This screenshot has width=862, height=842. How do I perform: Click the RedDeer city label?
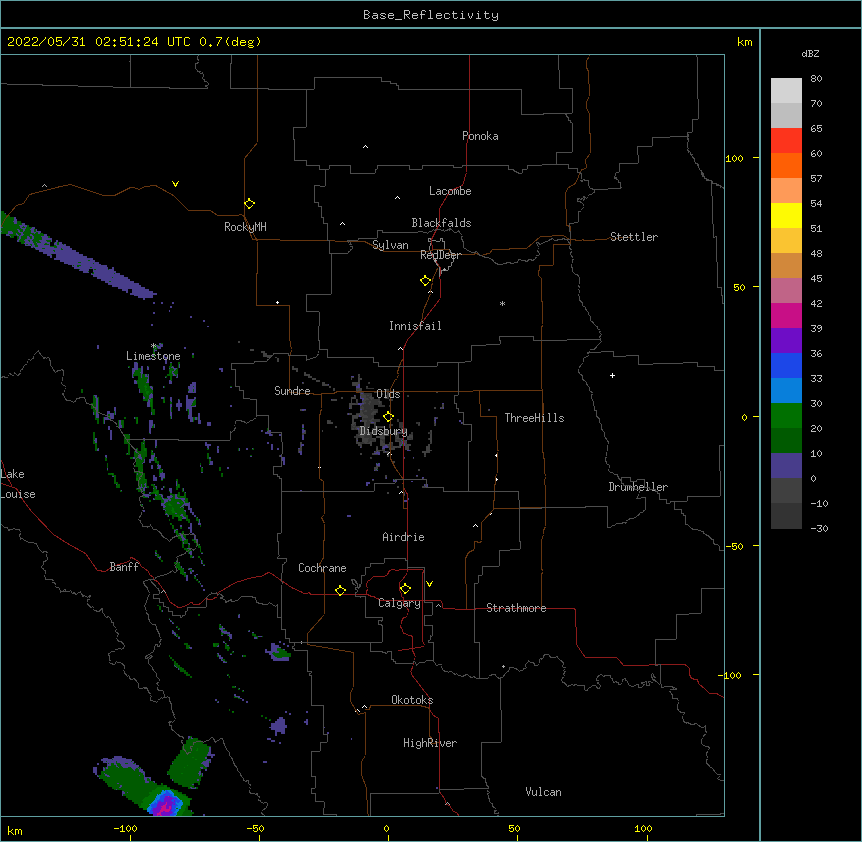pyautogui.click(x=440, y=255)
